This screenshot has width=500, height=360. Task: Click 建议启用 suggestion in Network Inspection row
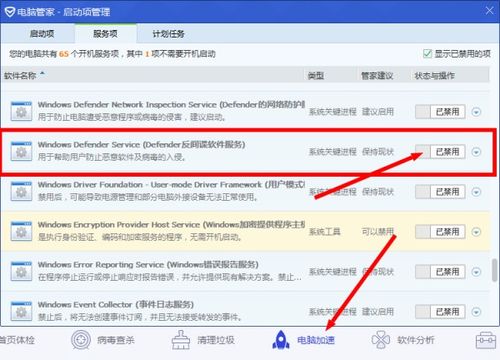click(x=378, y=111)
